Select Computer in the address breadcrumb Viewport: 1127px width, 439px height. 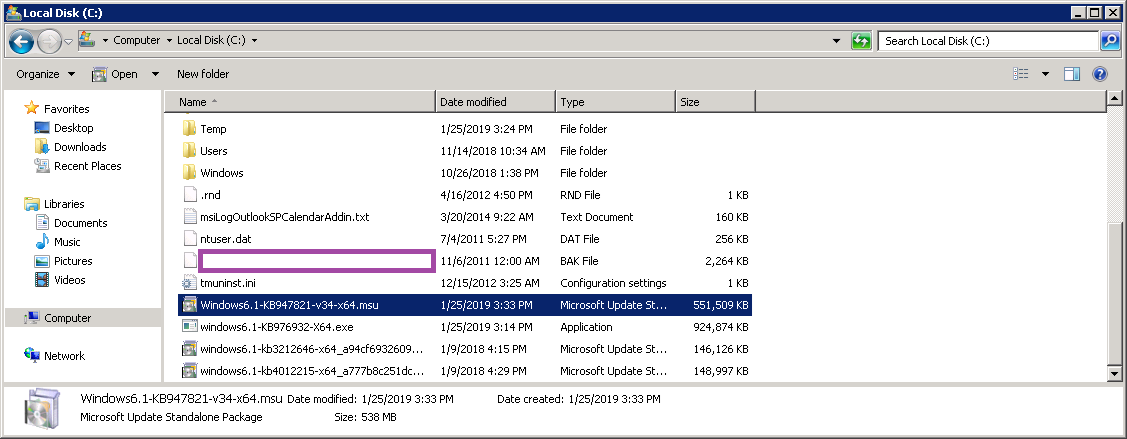137,40
